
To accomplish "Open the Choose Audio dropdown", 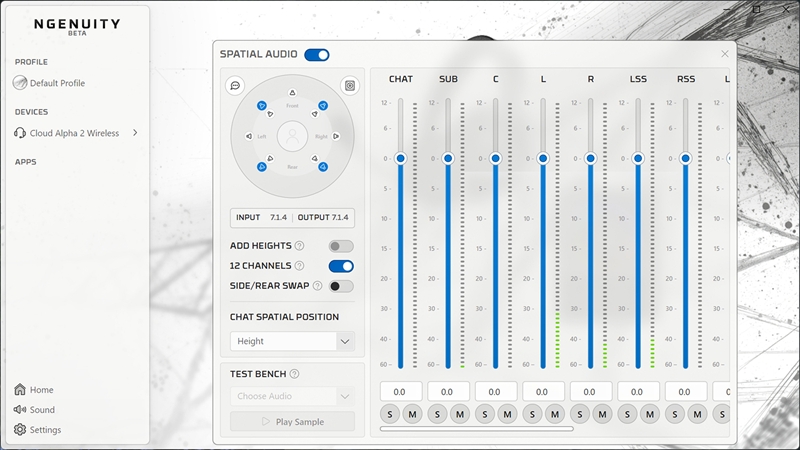I will click(292, 396).
